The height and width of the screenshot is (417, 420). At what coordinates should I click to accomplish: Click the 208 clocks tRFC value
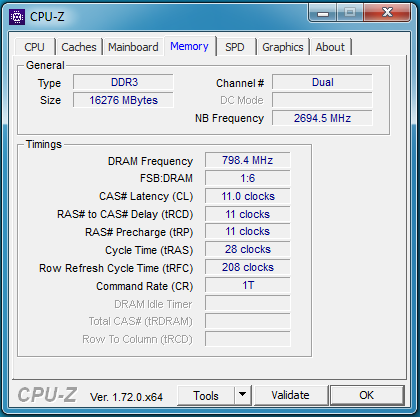coord(248,267)
